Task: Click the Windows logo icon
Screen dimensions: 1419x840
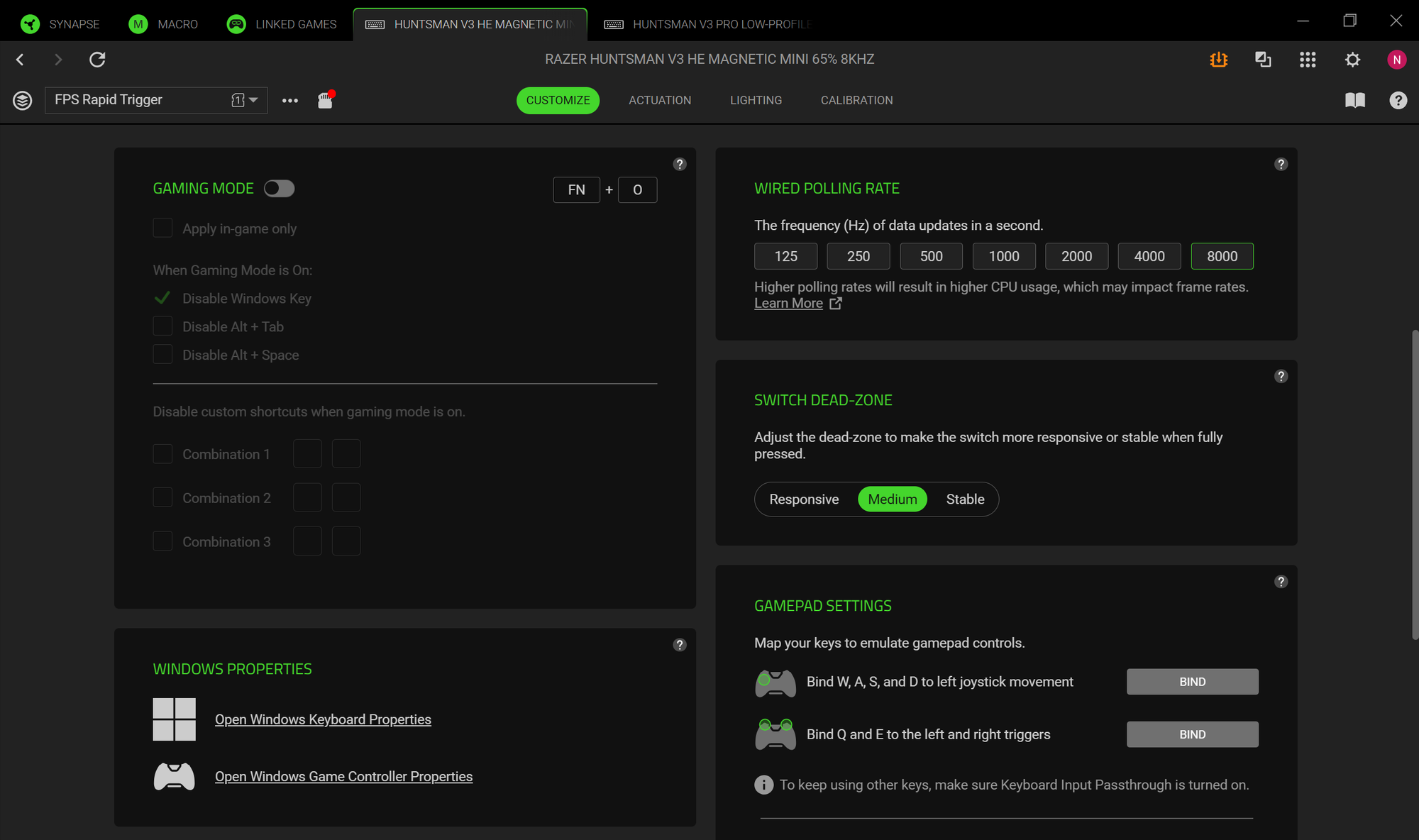Action: click(174, 719)
